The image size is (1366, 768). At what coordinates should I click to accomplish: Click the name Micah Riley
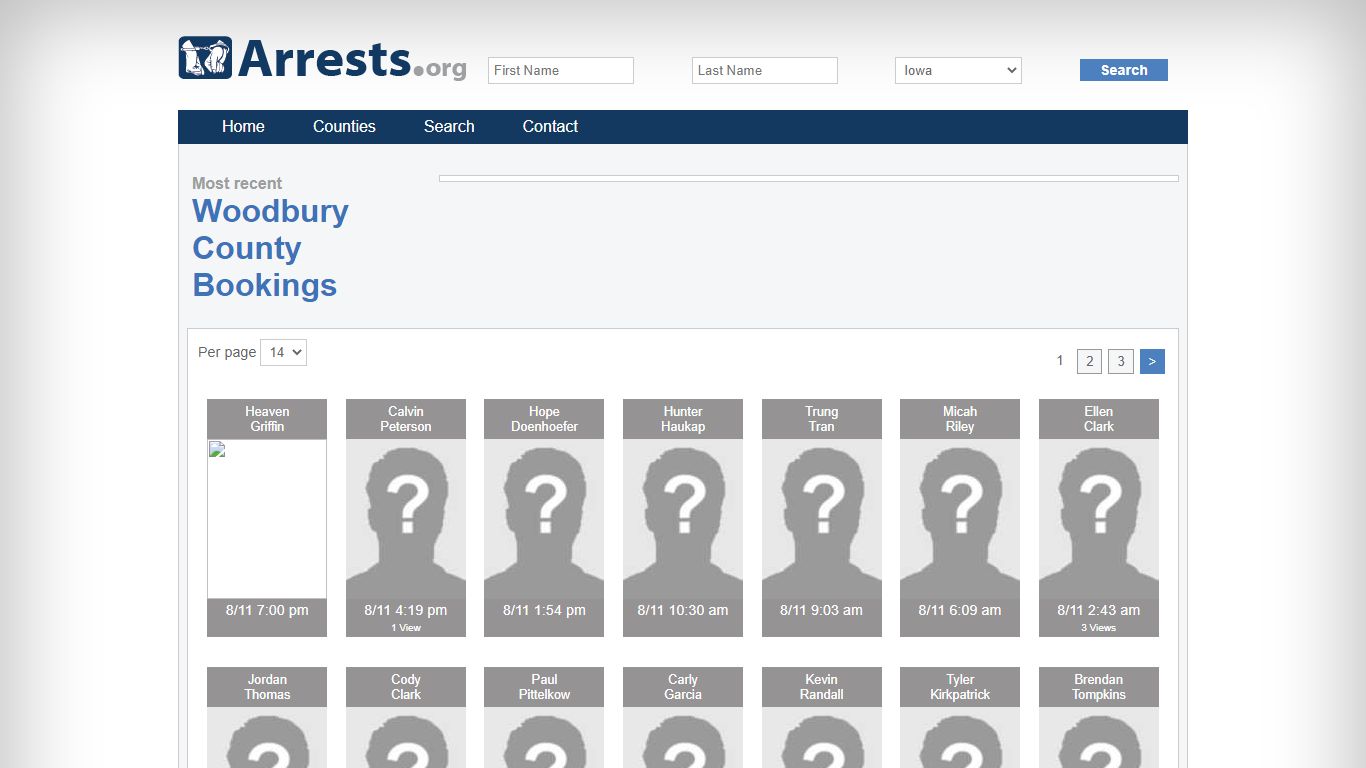pyautogui.click(x=960, y=419)
